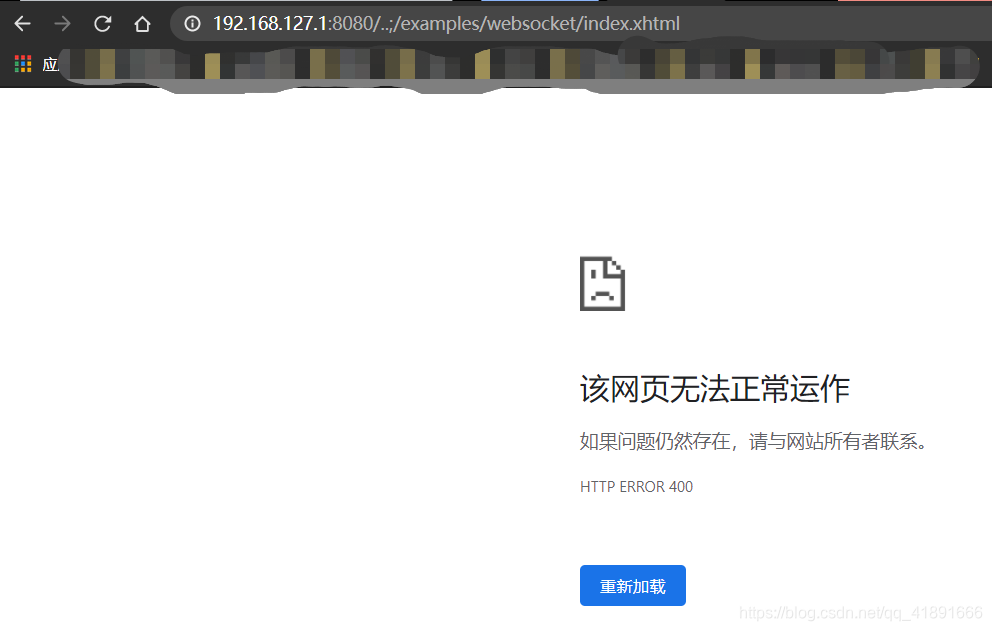Select the HTTP ERROR 400 text

[636, 487]
